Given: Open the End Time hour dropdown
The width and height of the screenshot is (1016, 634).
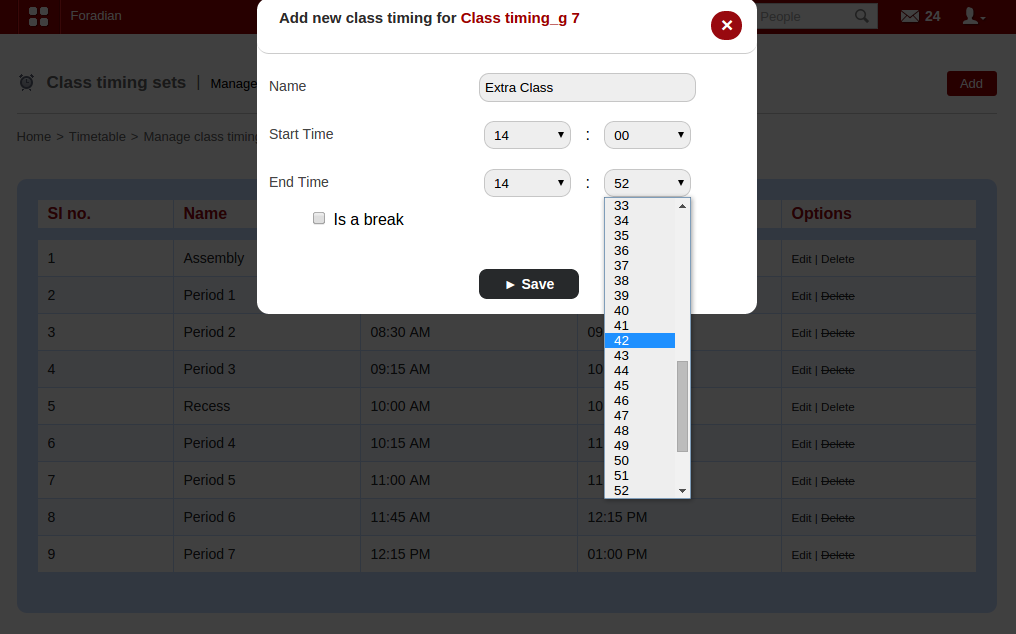Looking at the screenshot, I should tap(527, 183).
